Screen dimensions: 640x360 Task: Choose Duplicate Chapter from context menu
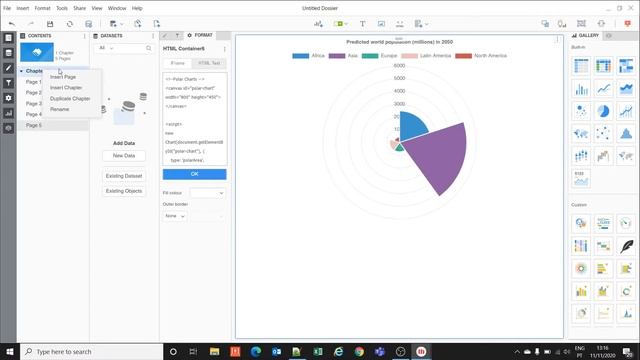[x=71, y=98]
